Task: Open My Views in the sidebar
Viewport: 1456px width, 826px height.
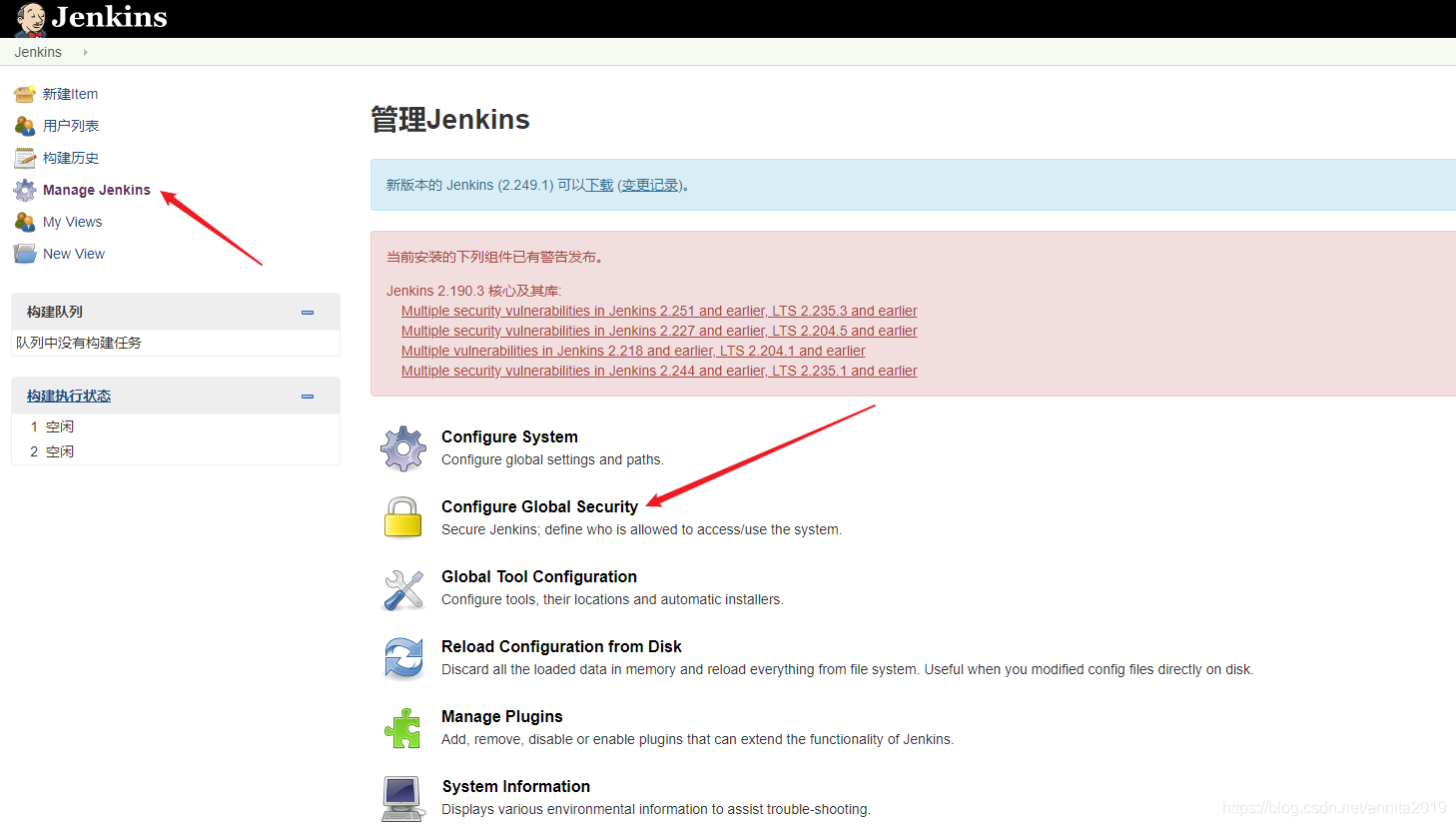Action: [72, 222]
